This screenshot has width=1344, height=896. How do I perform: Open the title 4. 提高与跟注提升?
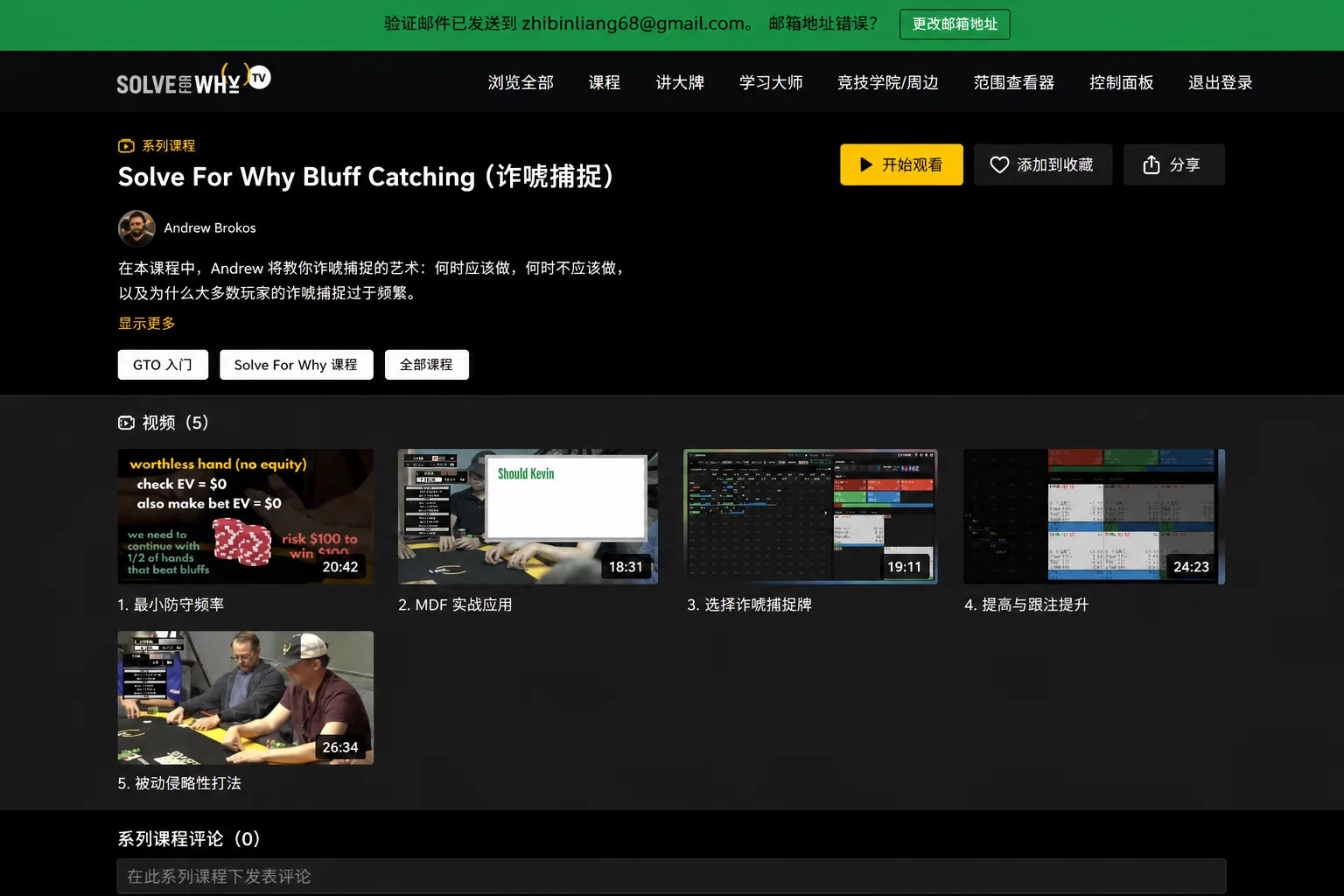tap(1026, 605)
